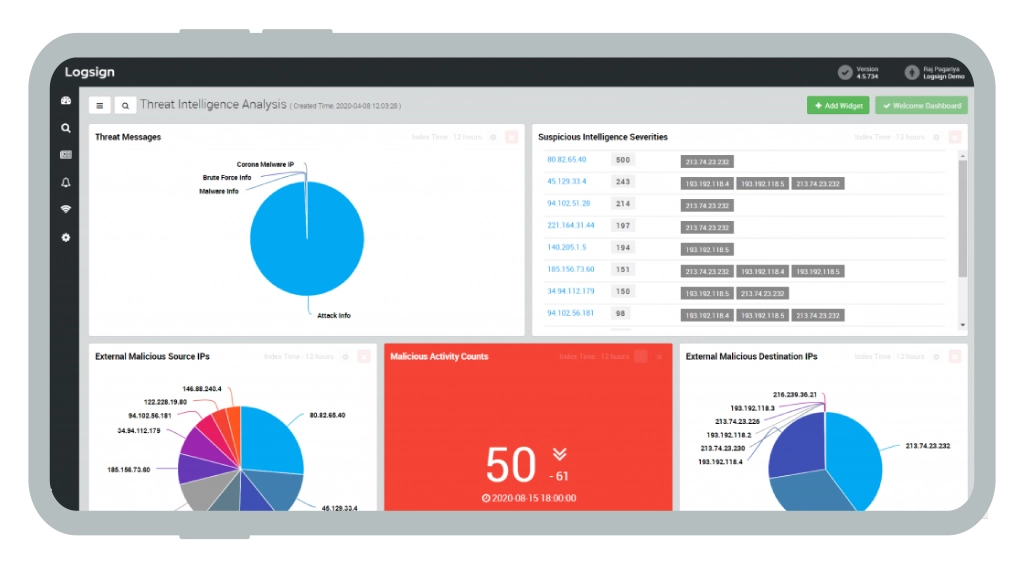Viewport: 1024px width, 570px height.
Task: Remove the Threat Messages widget with its red X
Action: 512,137
